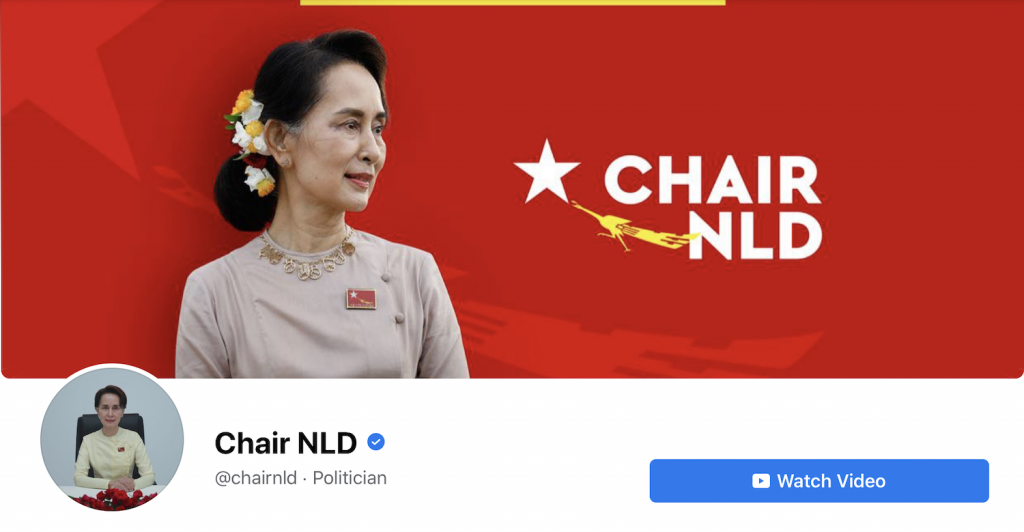Click the red flag pin badge on blouse

point(361,298)
